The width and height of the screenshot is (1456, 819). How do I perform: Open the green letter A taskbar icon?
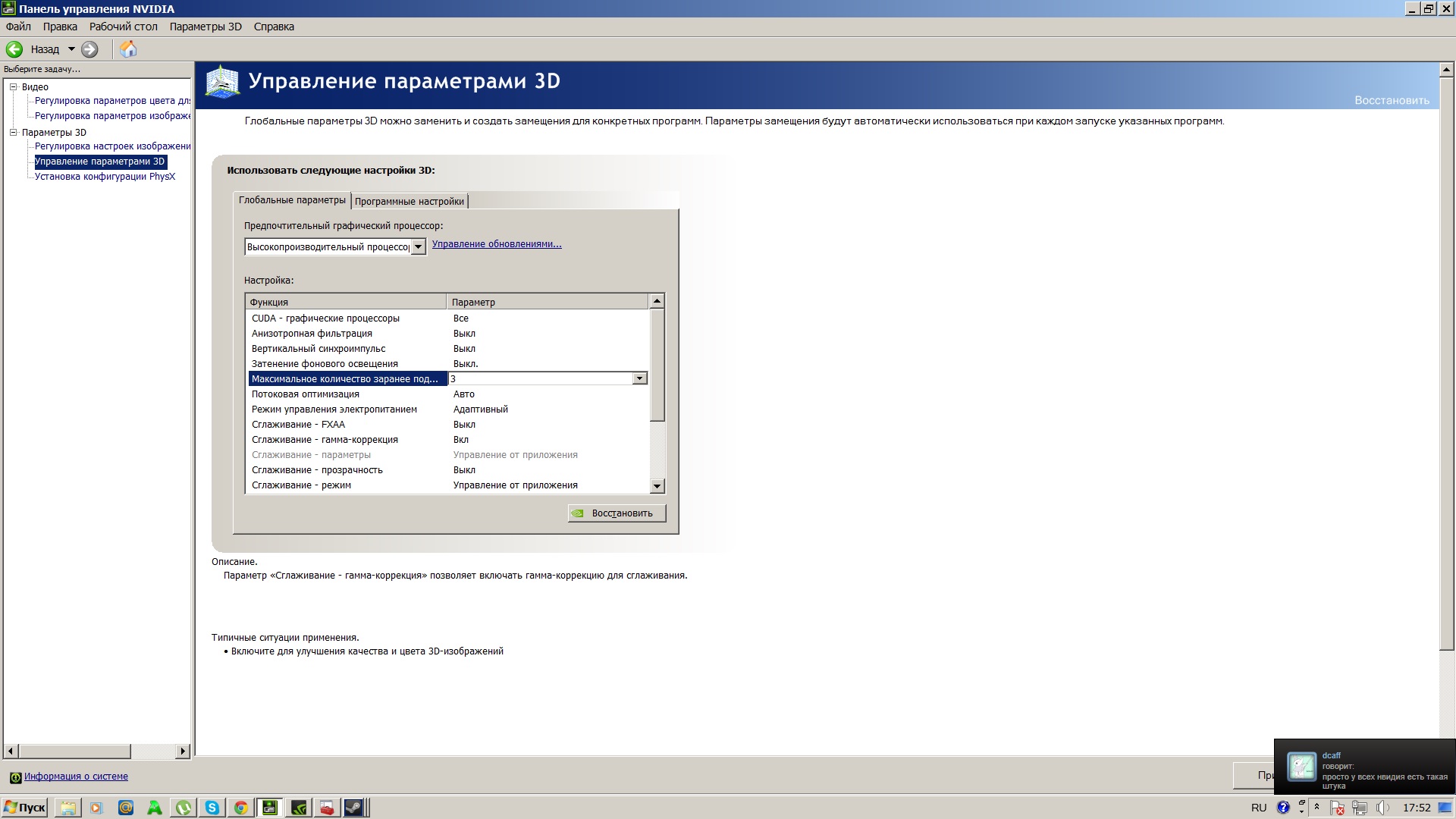(x=155, y=808)
